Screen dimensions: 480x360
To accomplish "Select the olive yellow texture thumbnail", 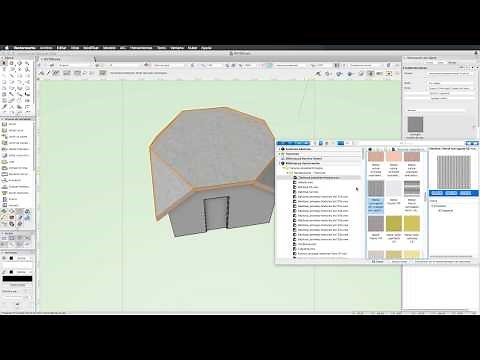I will 394,224.
